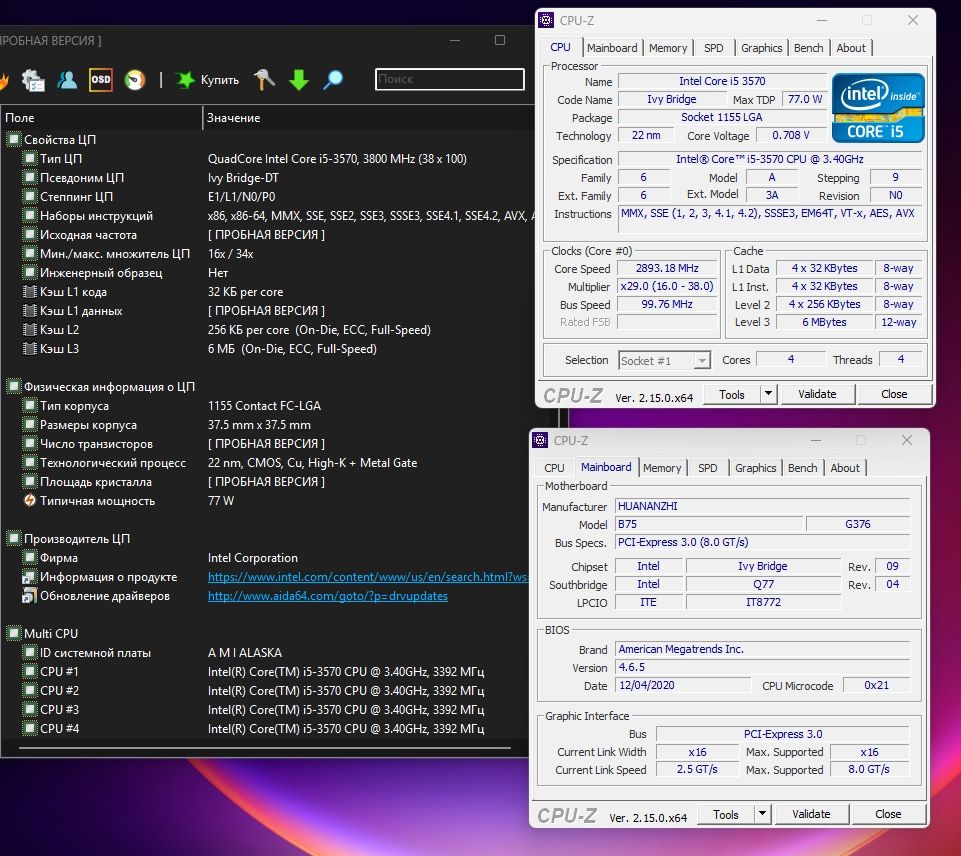This screenshot has height=856, width=961.
Task: Open the Socket #1 selection dropdown
Action: click(664, 360)
